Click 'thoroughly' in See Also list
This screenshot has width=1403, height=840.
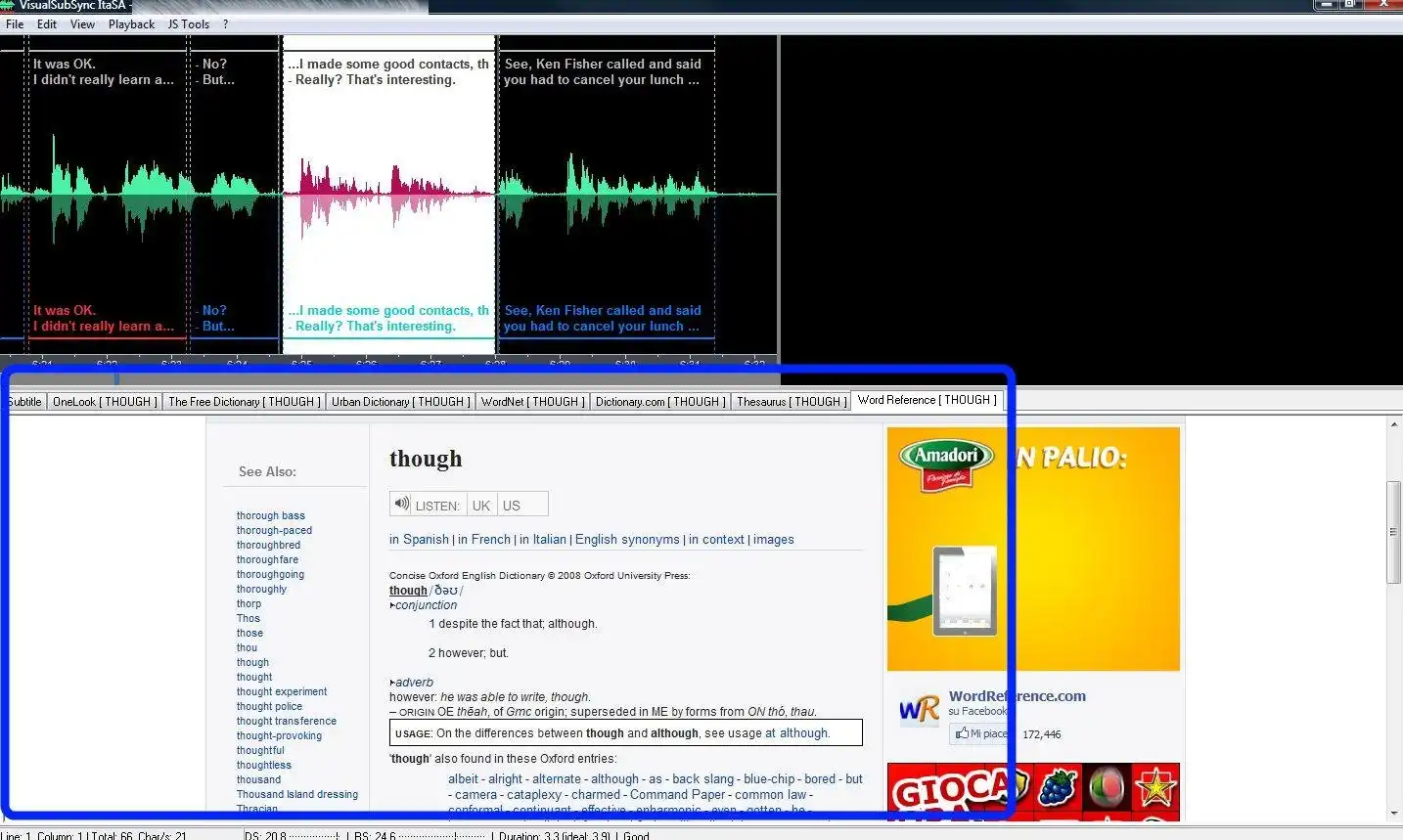[261, 589]
